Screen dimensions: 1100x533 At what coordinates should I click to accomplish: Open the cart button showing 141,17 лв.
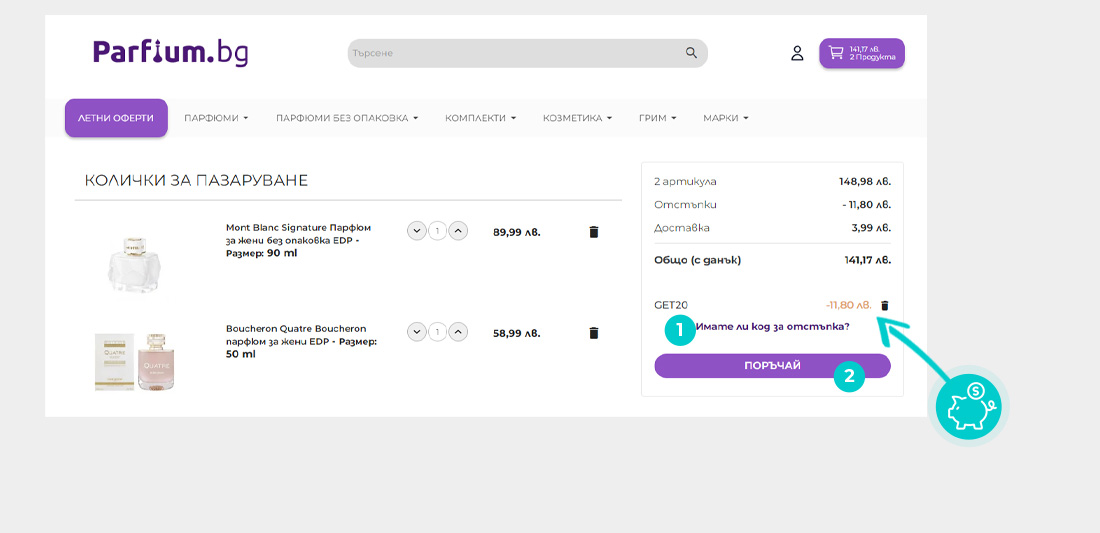(862, 53)
